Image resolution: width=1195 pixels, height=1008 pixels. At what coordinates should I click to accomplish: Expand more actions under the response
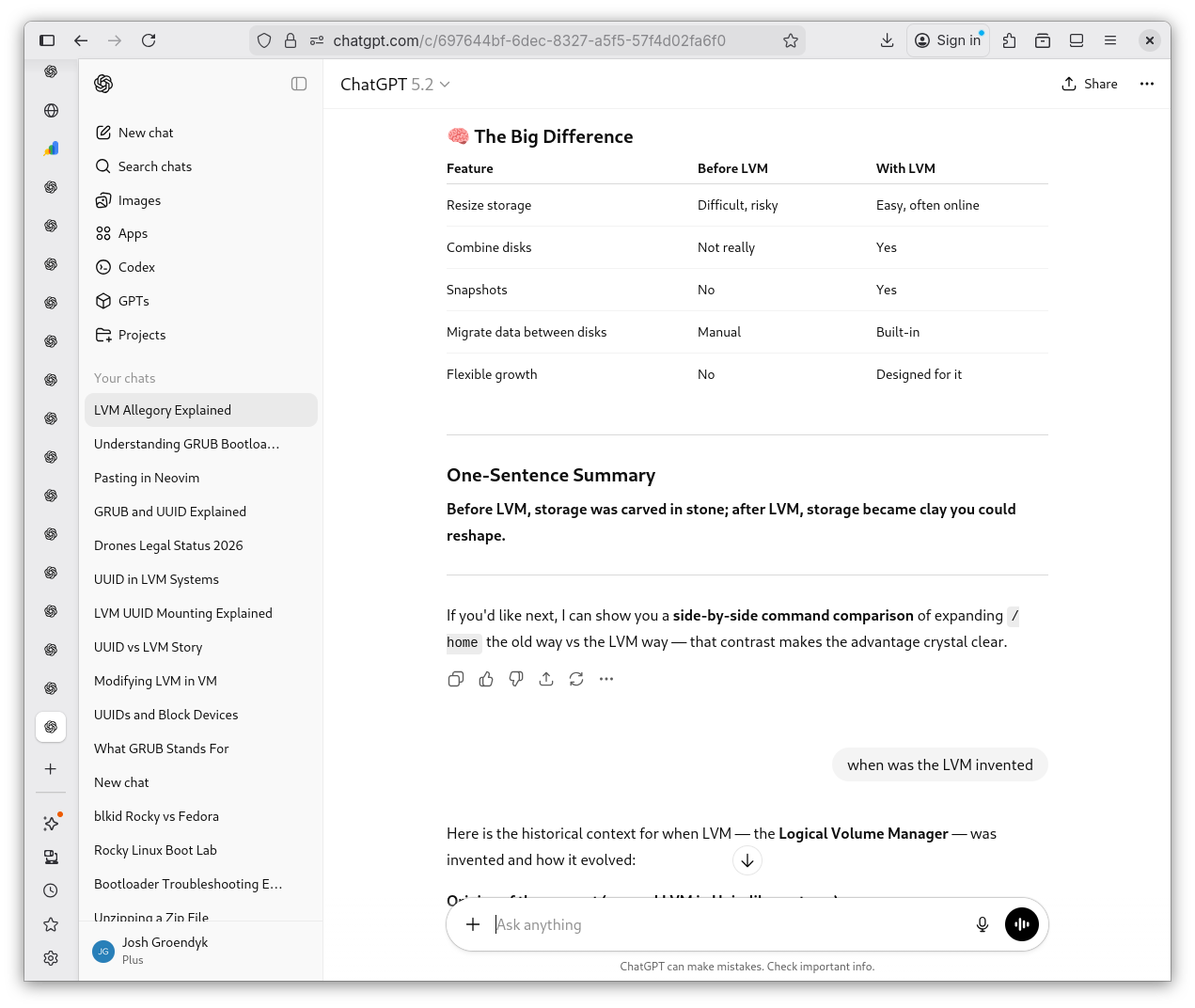(606, 679)
